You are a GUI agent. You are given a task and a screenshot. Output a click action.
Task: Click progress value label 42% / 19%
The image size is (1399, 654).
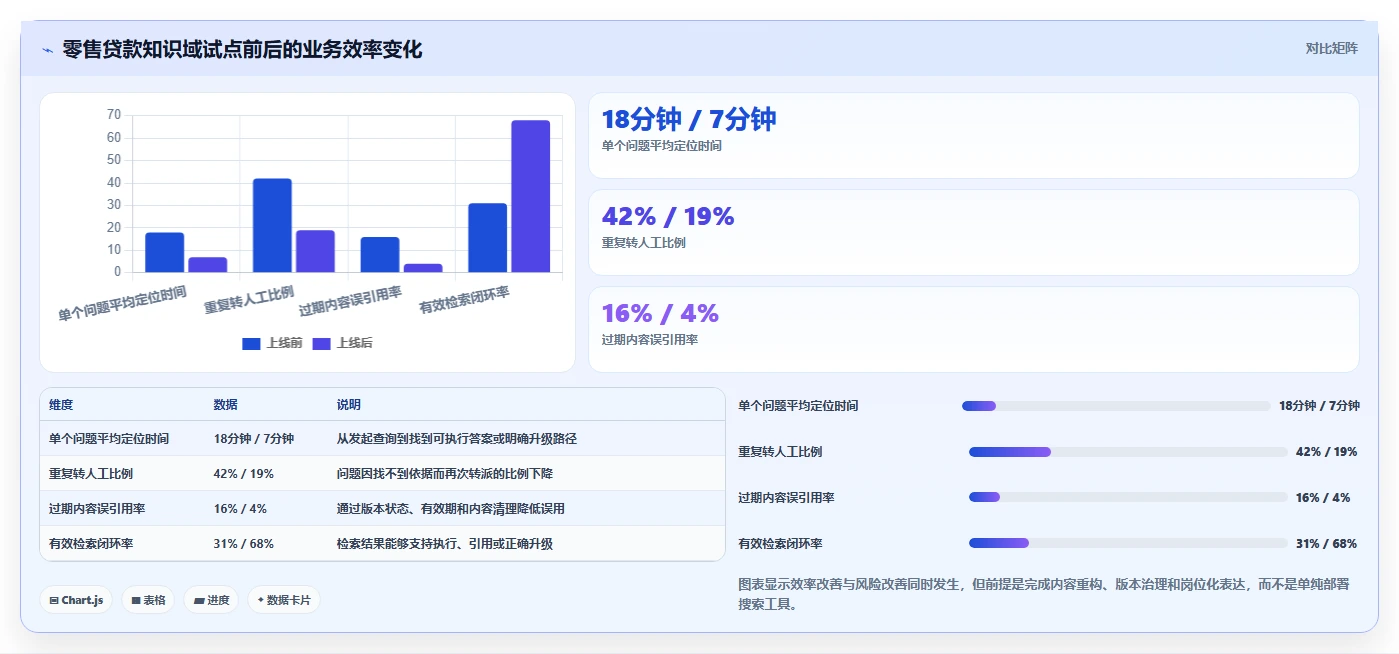[x=1326, y=452]
